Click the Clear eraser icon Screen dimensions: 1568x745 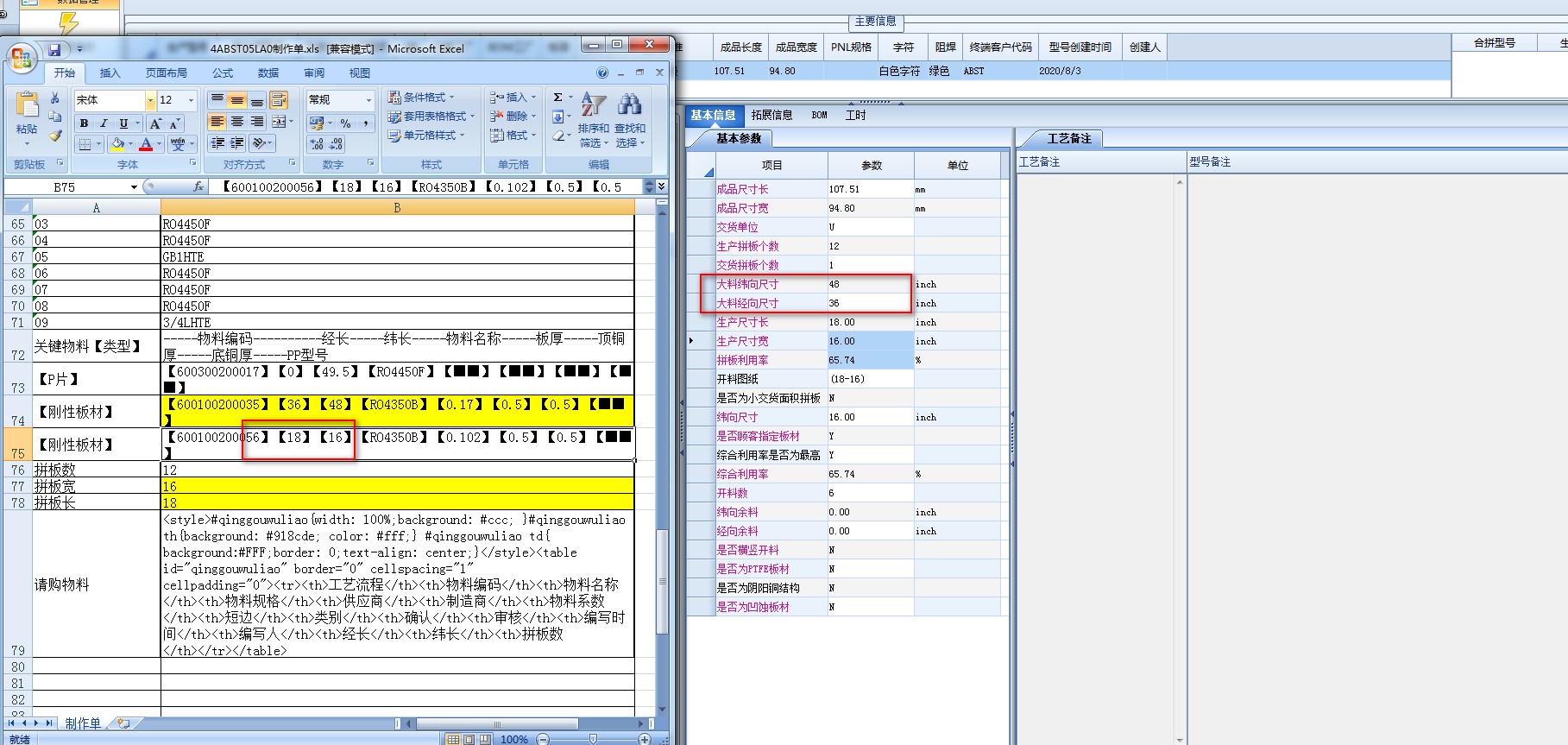(x=558, y=136)
